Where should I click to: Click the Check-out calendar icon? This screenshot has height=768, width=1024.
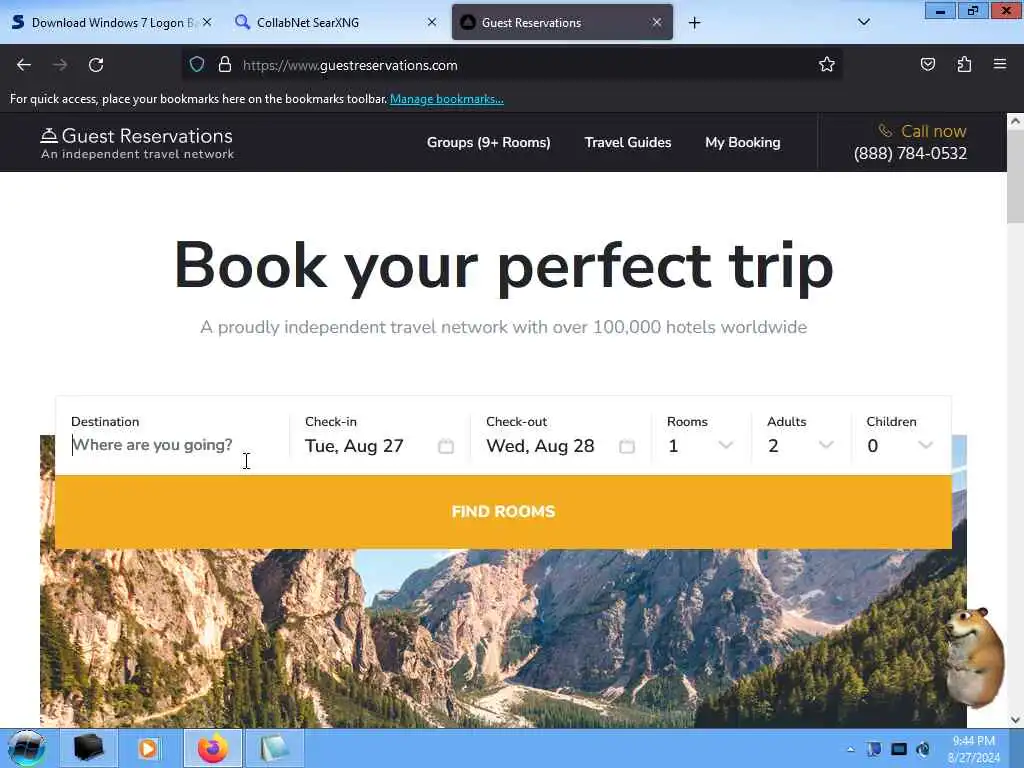[x=627, y=446]
